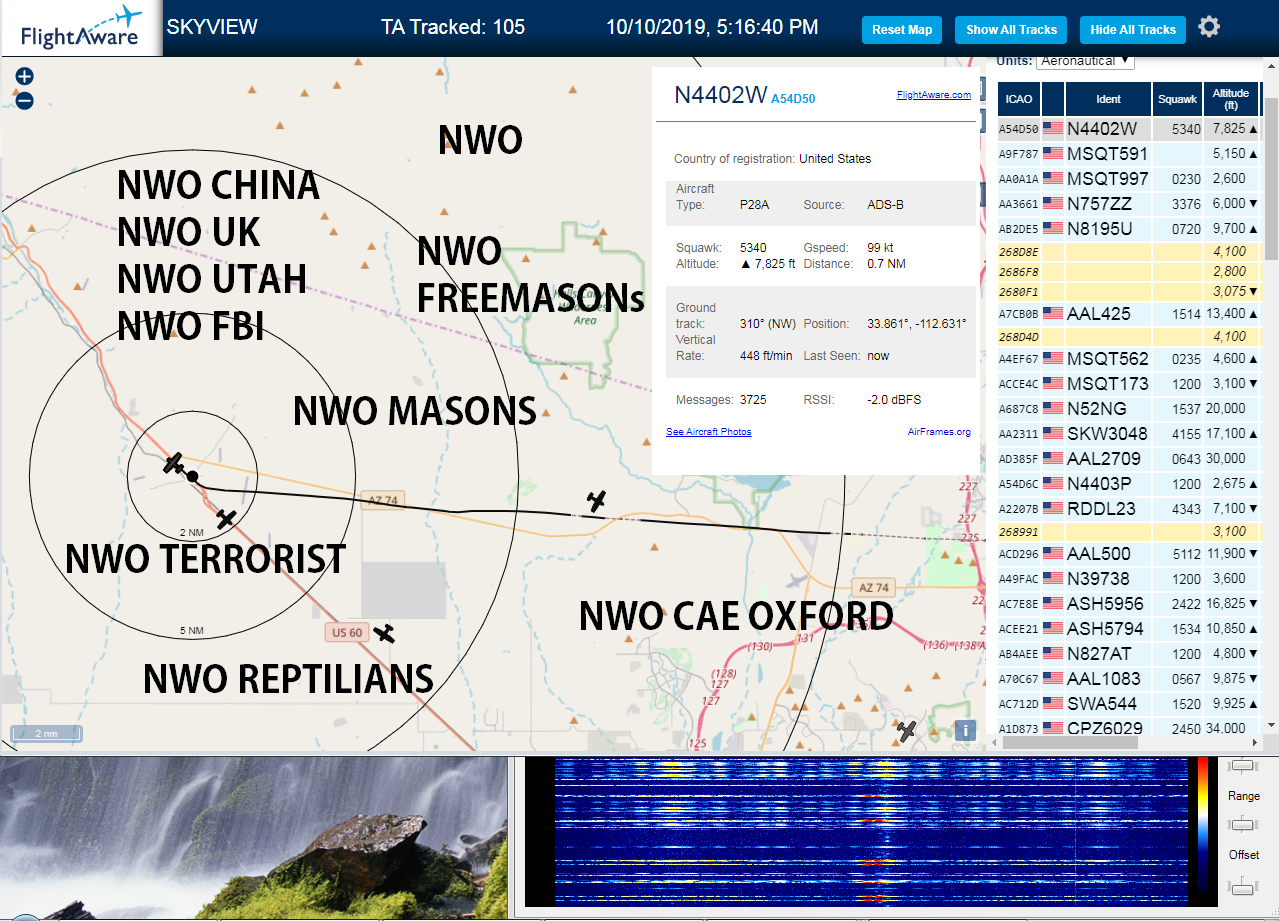Click the US flag in N4402W row
The image size is (1279, 921).
click(x=1052, y=128)
